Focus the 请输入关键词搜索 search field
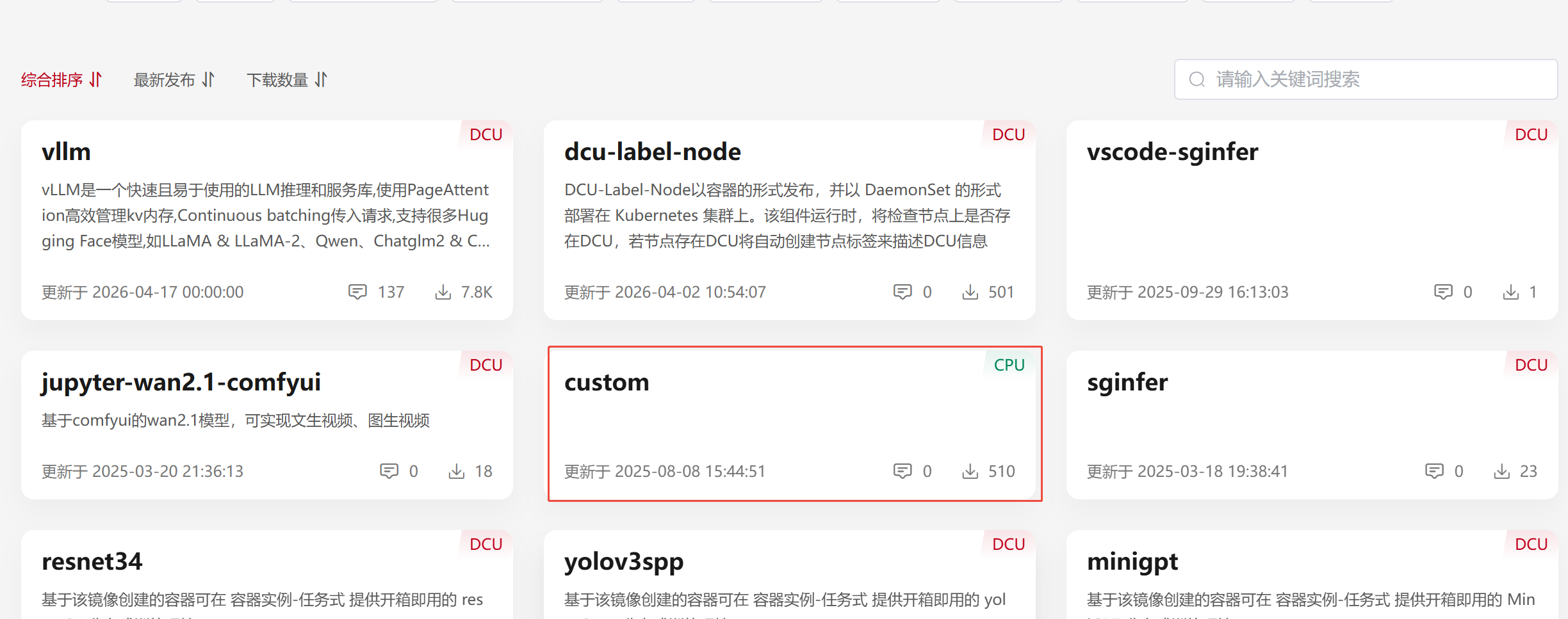 coord(1366,79)
